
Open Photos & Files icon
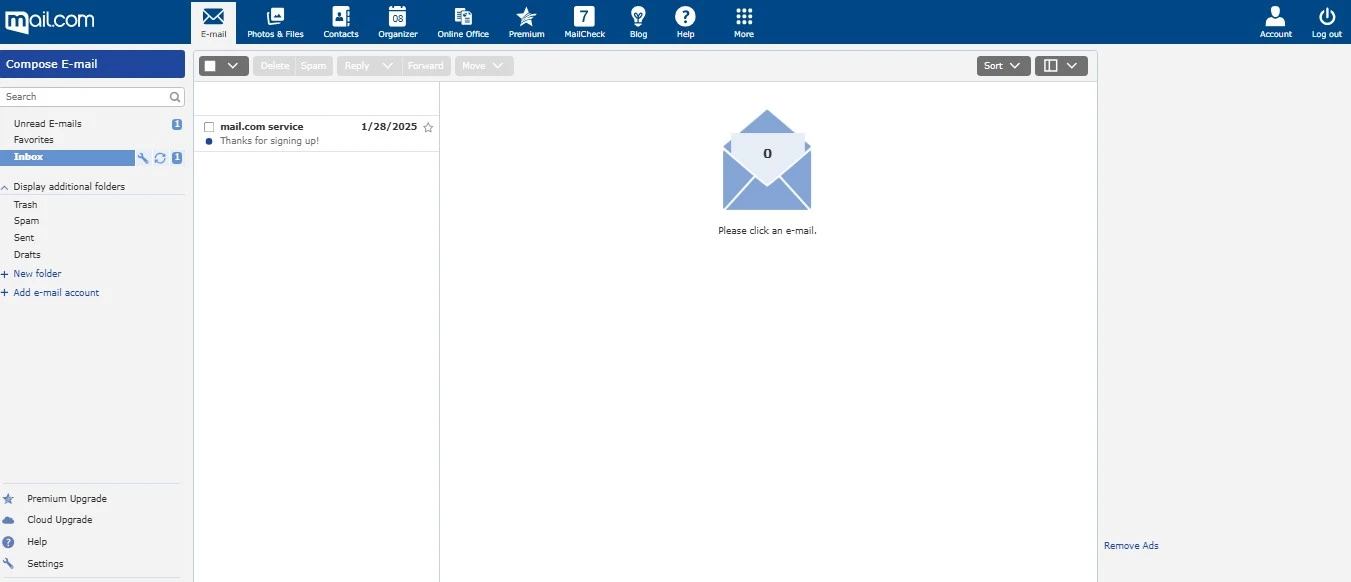275,16
